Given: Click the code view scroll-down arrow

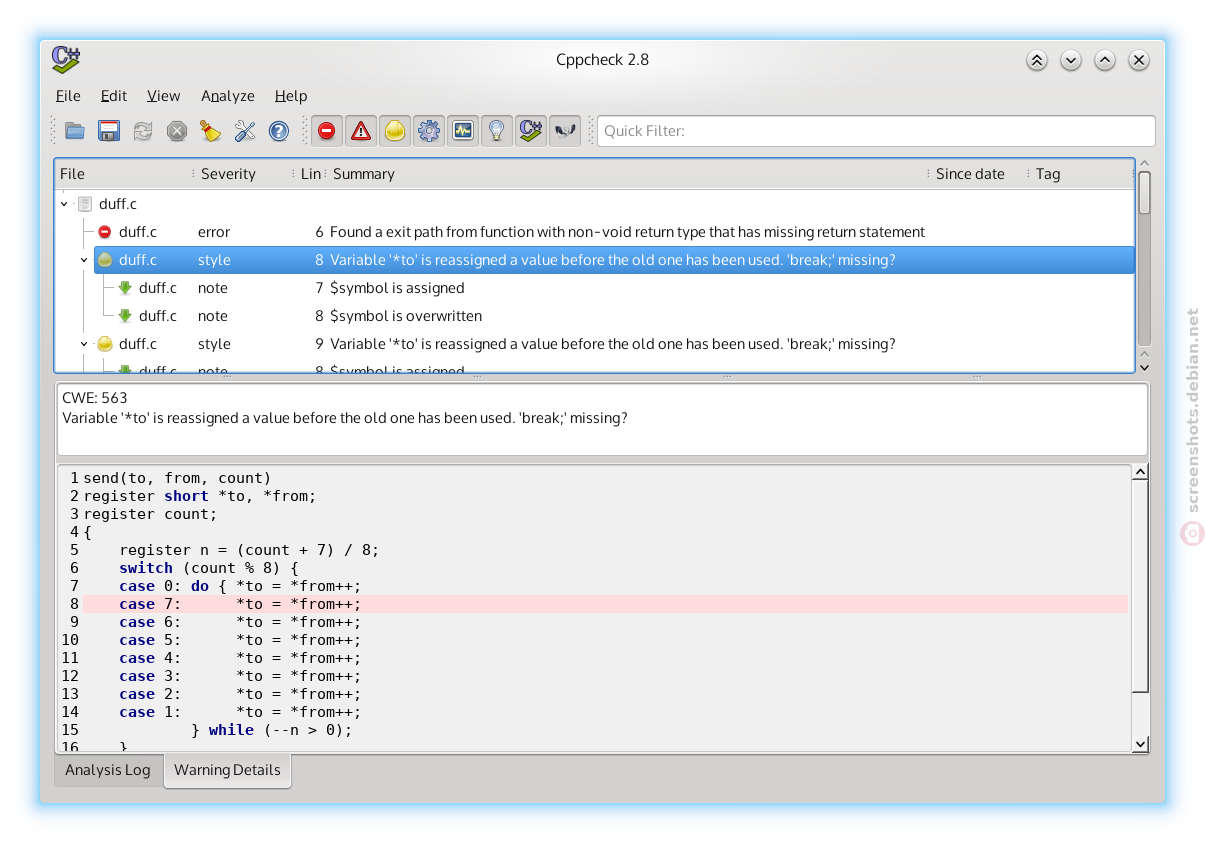Looking at the screenshot, I should (1140, 744).
